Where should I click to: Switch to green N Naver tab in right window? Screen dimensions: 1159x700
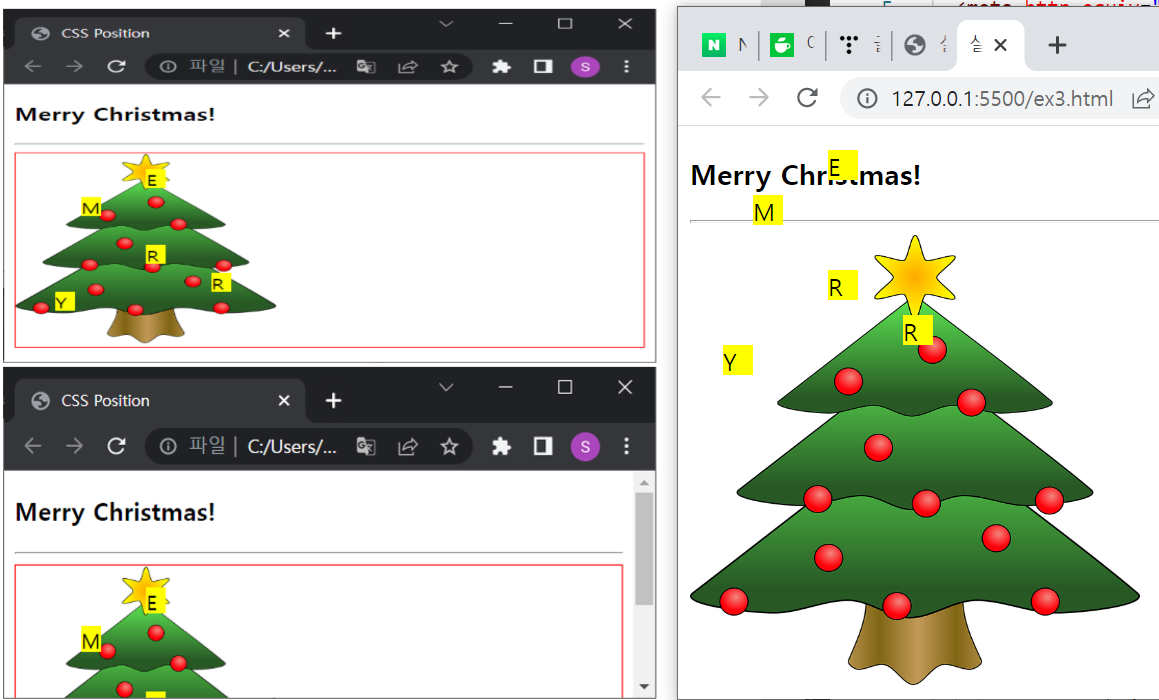click(x=714, y=45)
